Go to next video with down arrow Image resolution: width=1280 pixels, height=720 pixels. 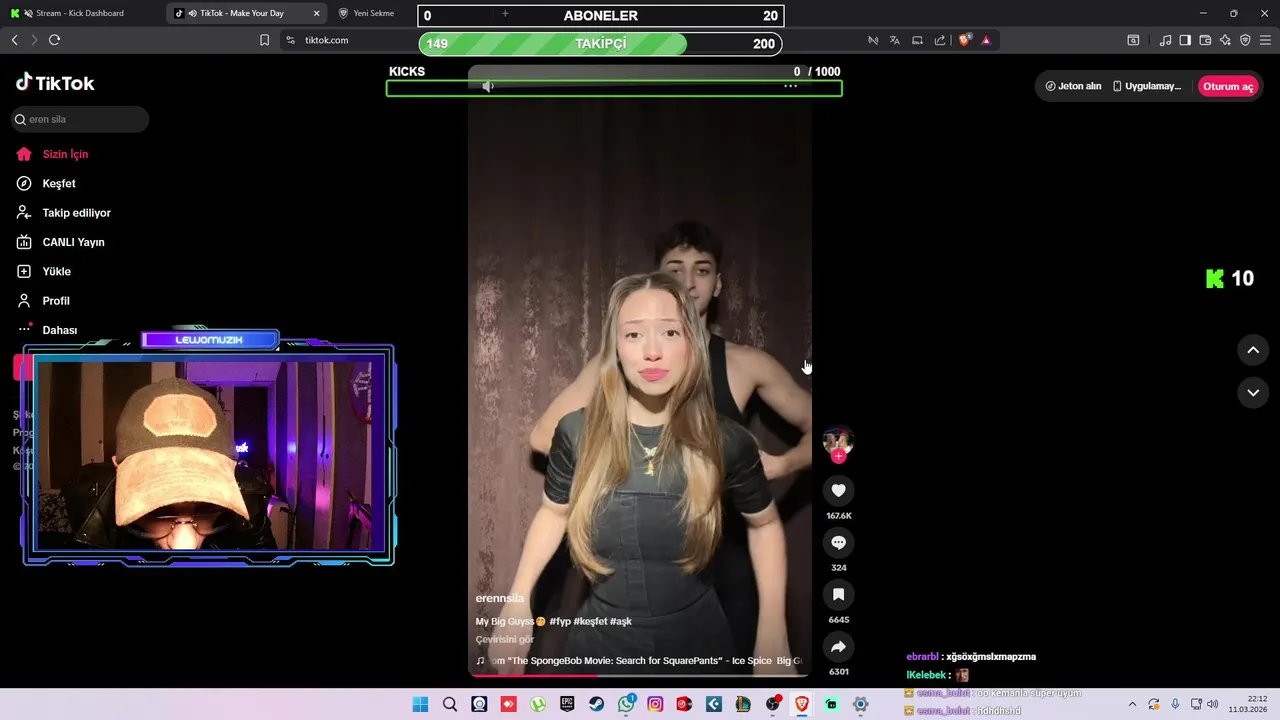coord(1253,393)
